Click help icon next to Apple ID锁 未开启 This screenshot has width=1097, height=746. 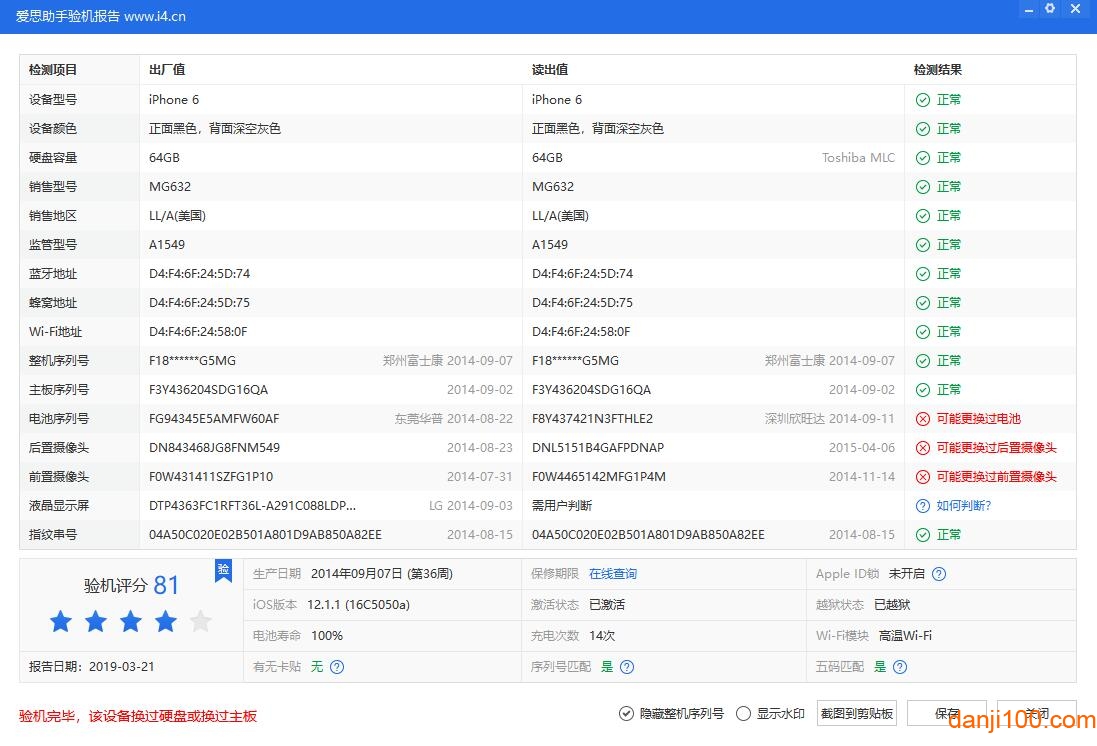(939, 574)
